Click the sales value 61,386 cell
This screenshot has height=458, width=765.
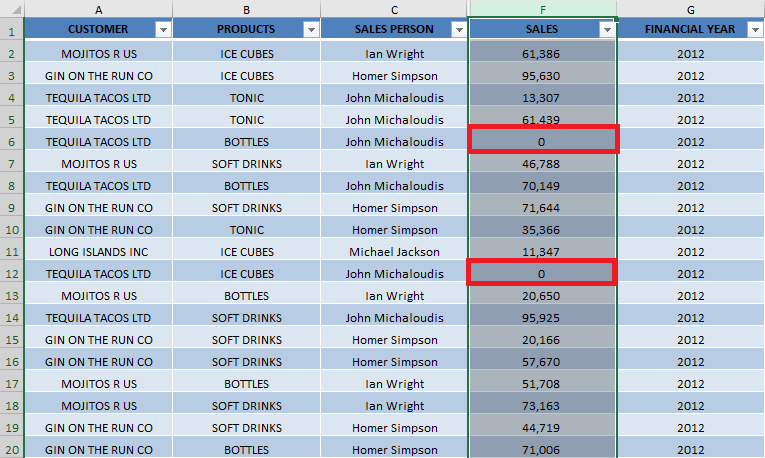(x=543, y=54)
